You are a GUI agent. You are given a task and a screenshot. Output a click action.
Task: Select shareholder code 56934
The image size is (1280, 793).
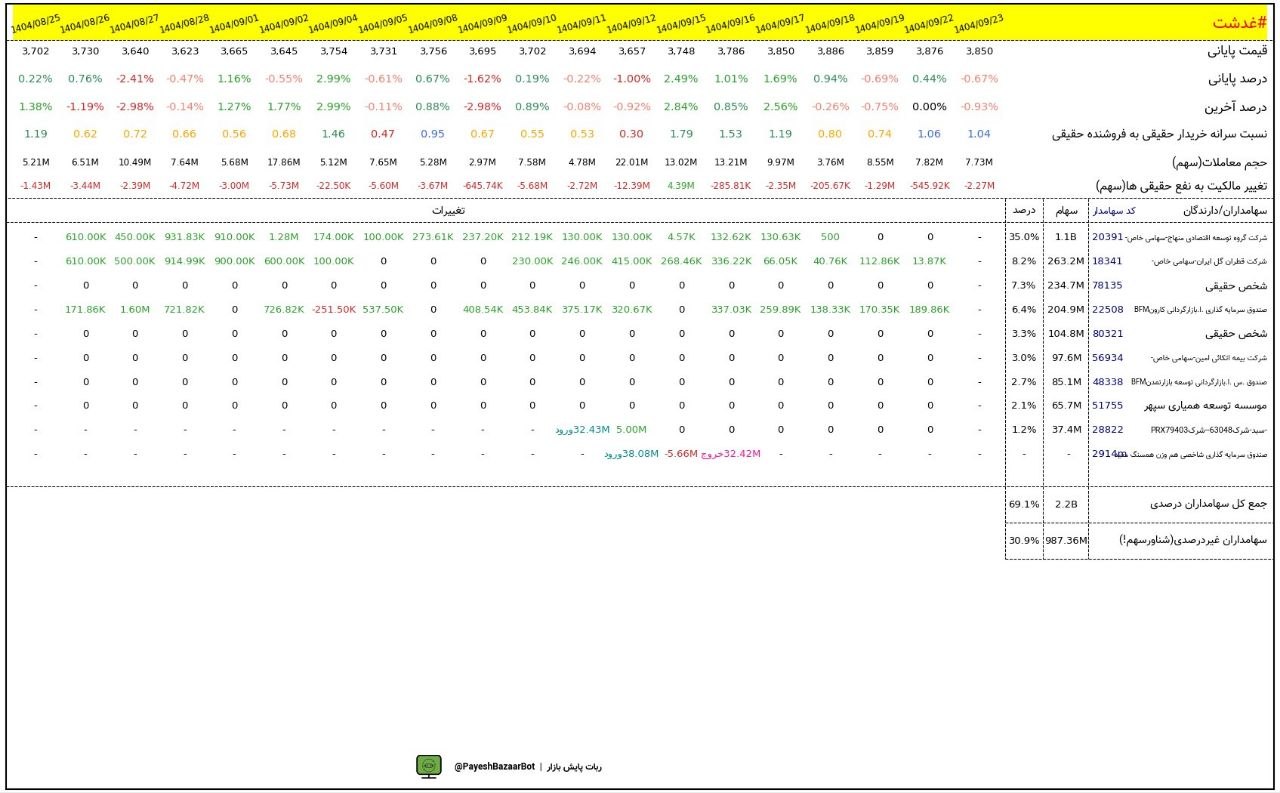pos(1107,357)
